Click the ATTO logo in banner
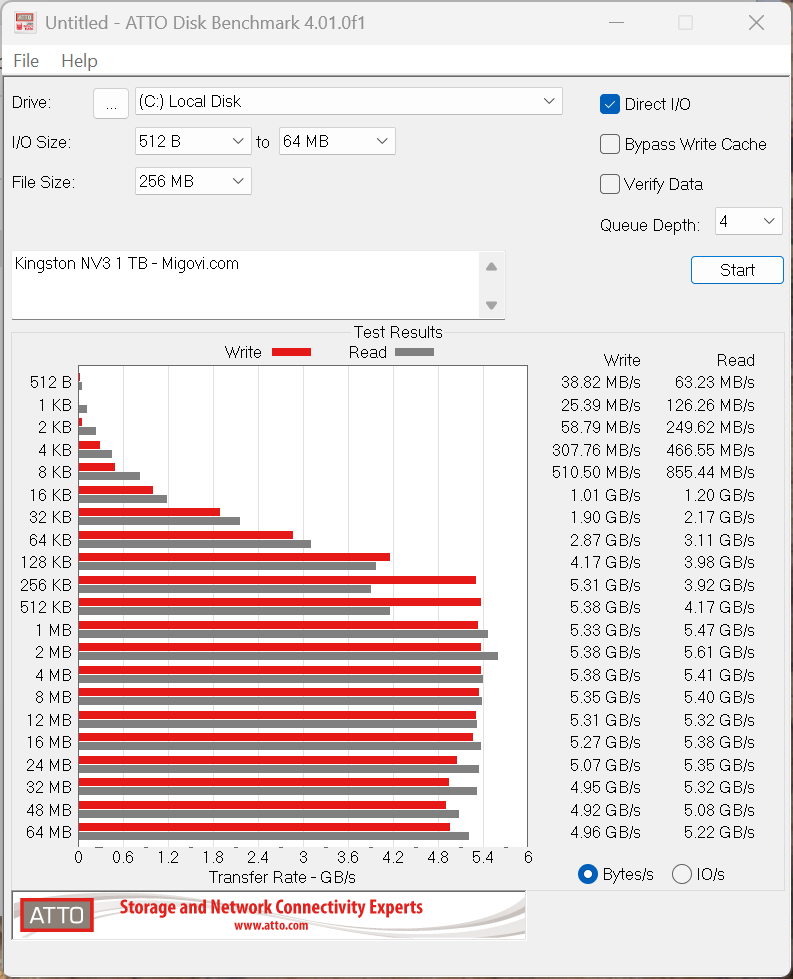The image size is (793, 979). click(x=56, y=915)
